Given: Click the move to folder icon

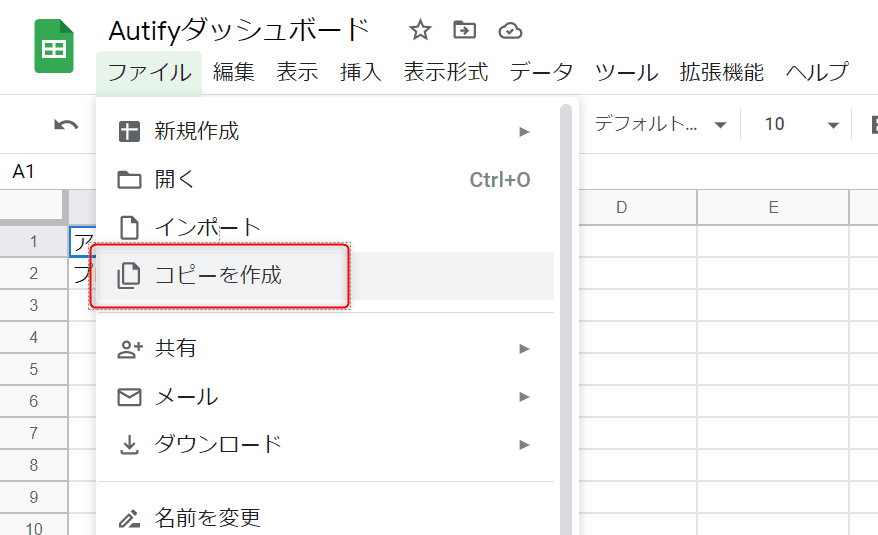Looking at the screenshot, I should 465,31.
